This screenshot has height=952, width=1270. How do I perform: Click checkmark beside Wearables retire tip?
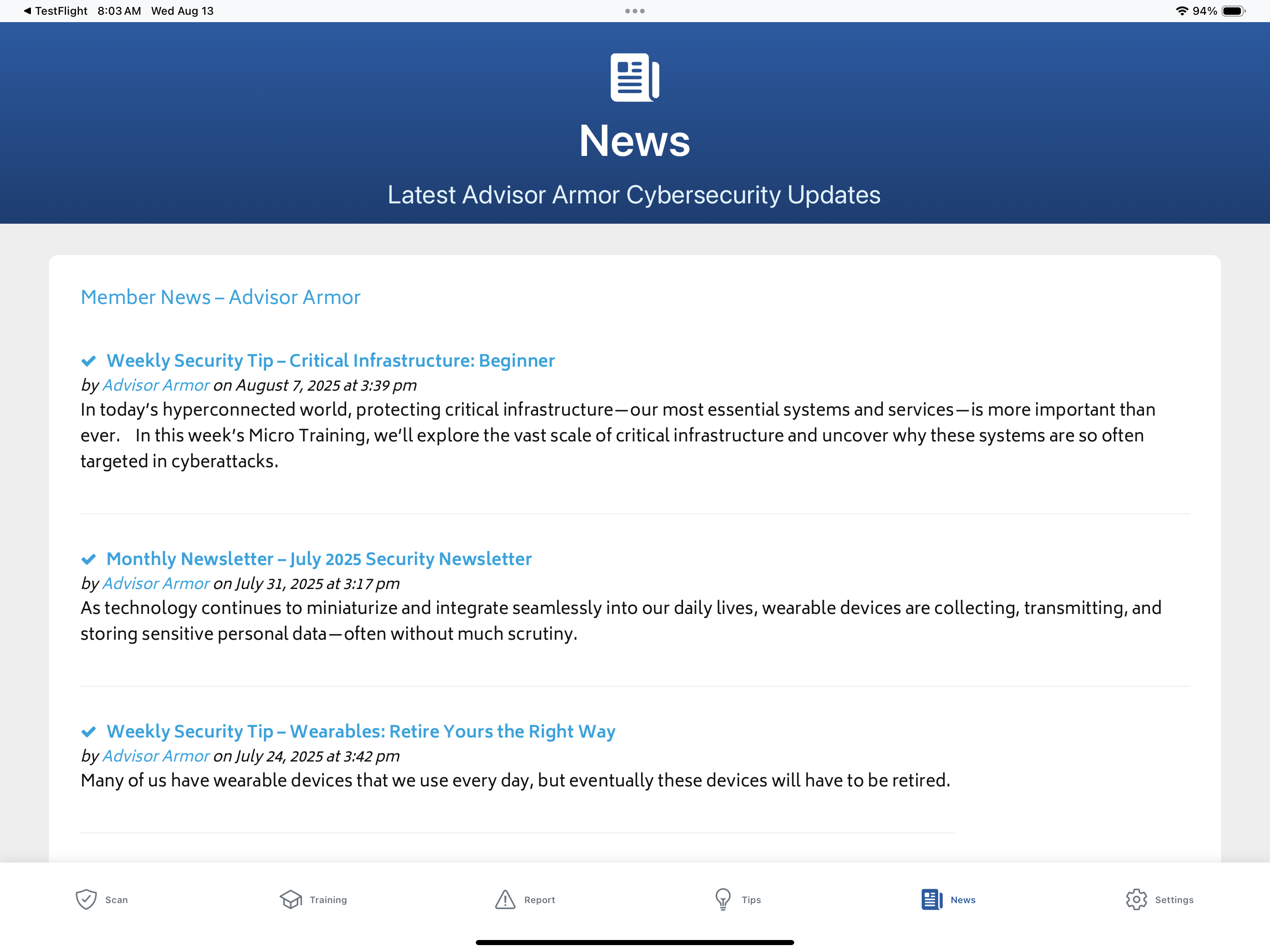click(x=89, y=732)
